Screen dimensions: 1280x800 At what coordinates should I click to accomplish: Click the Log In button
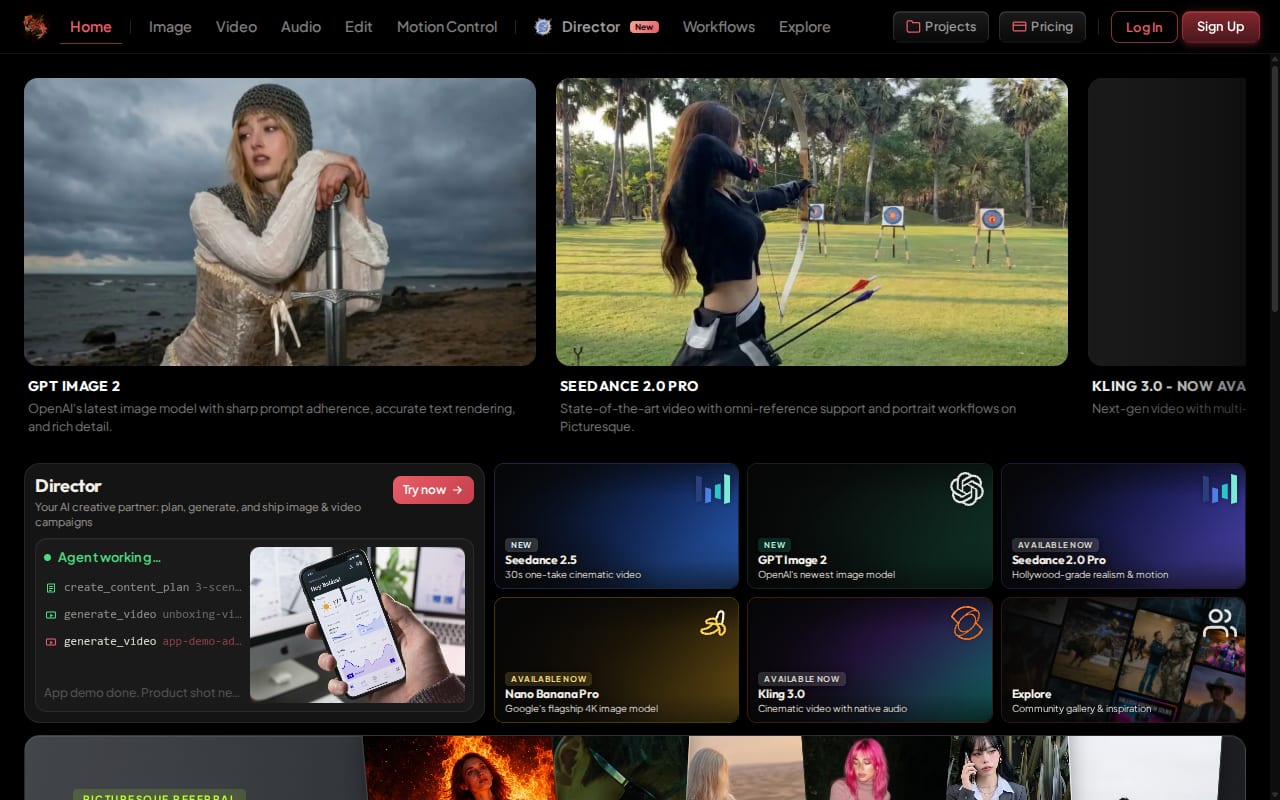1144,27
